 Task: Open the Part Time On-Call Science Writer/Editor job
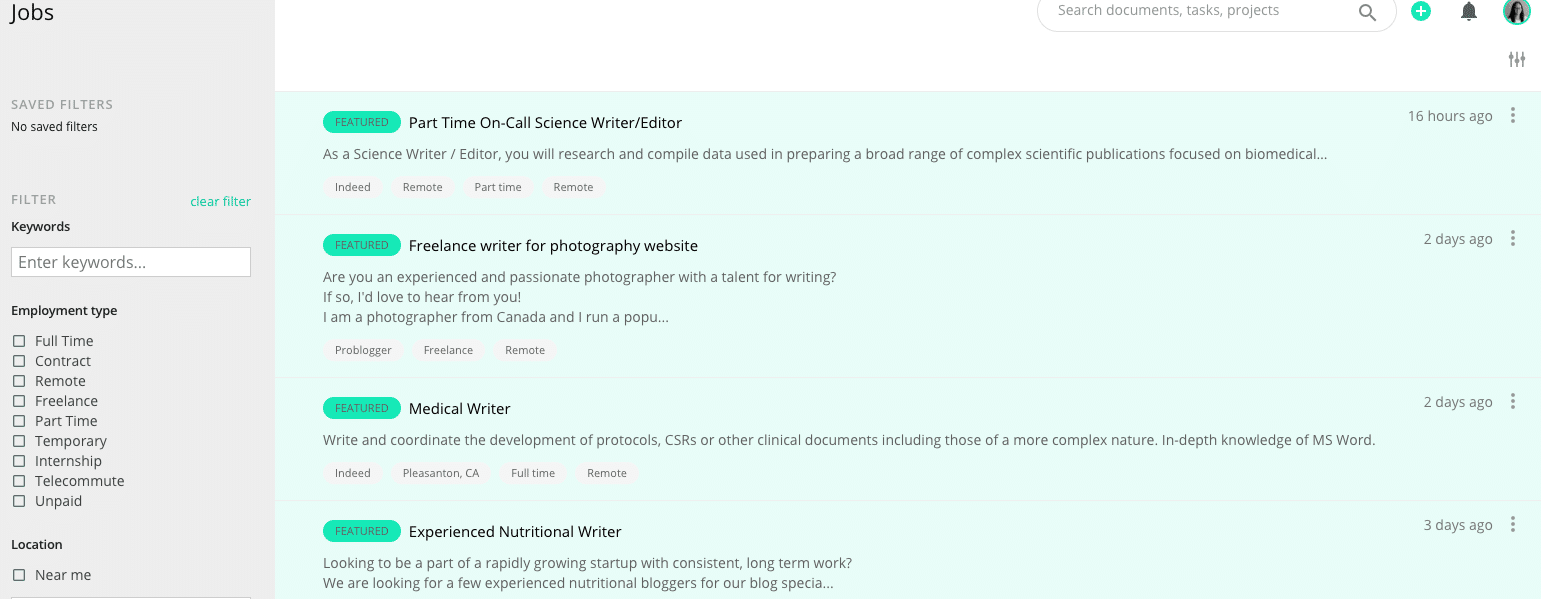click(x=545, y=122)
